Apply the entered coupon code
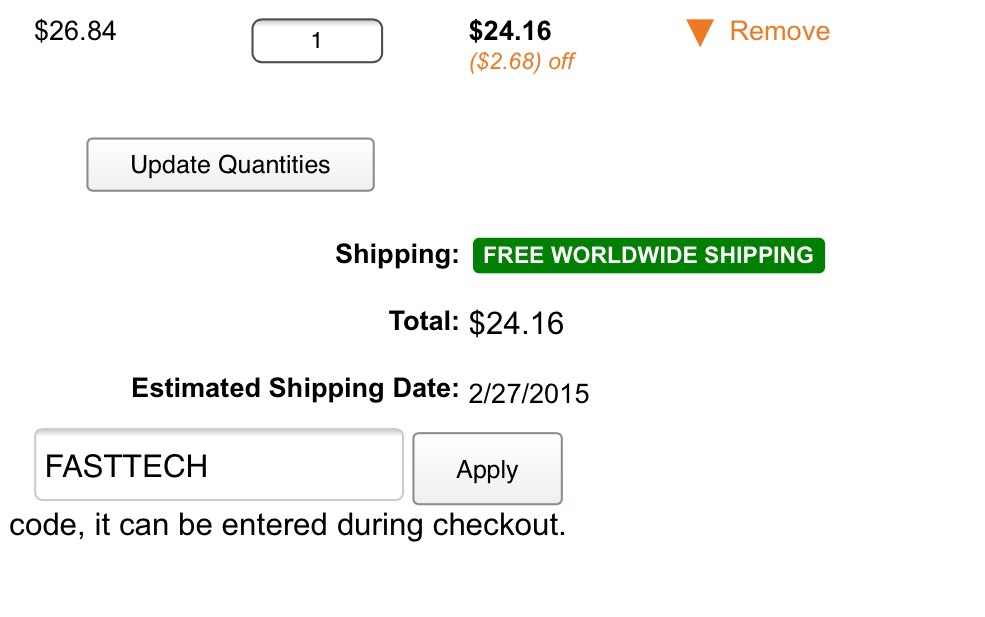This screenshot has width=985, height=617. tap(487, 469)
